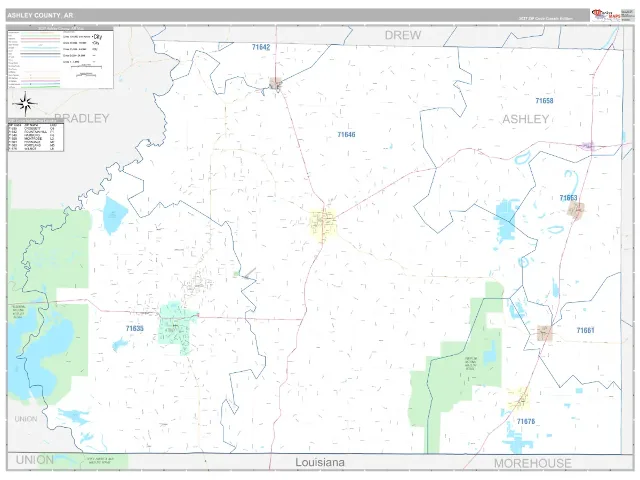
Task: Click the brown town marker left of 71661
Action: [544, 333]
